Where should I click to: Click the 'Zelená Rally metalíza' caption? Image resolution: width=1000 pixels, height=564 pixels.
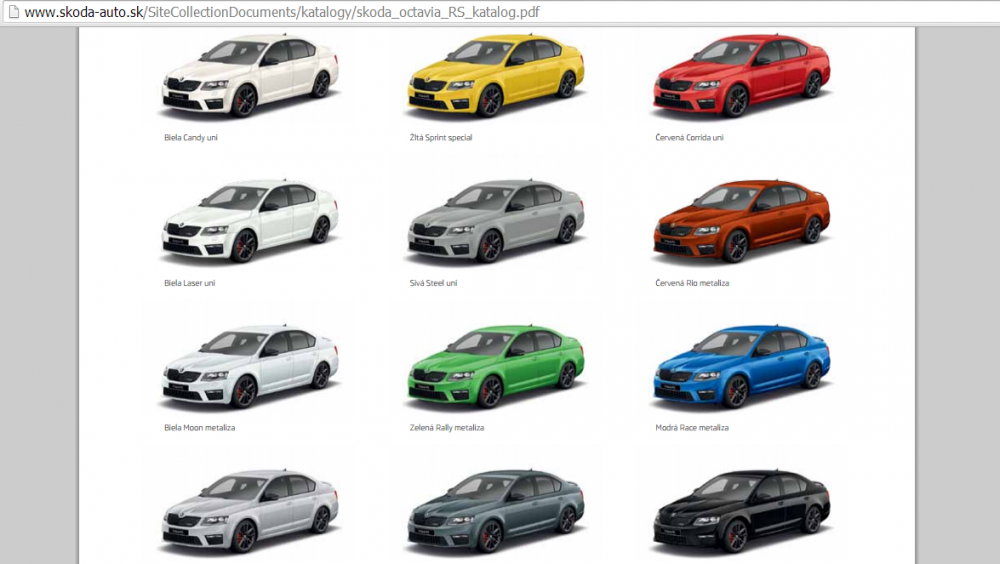tap(446, 427)
